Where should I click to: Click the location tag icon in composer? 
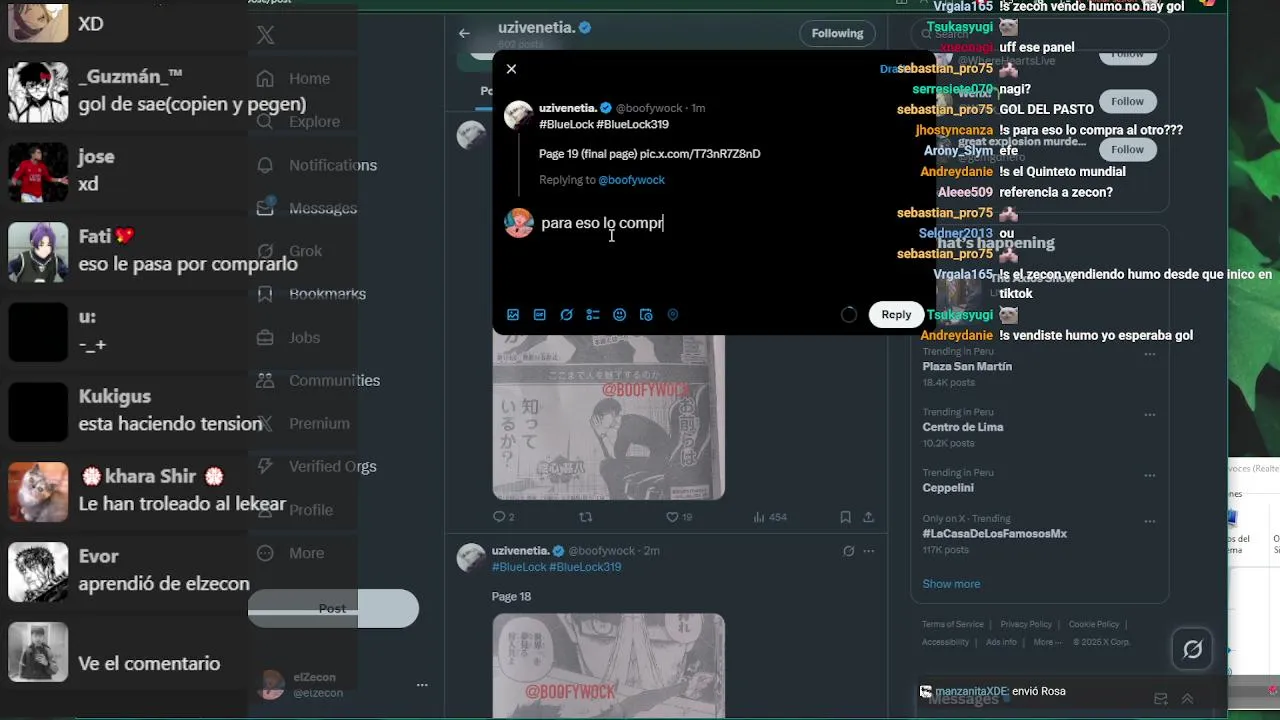pyautogui.click(x=673, y=314)
